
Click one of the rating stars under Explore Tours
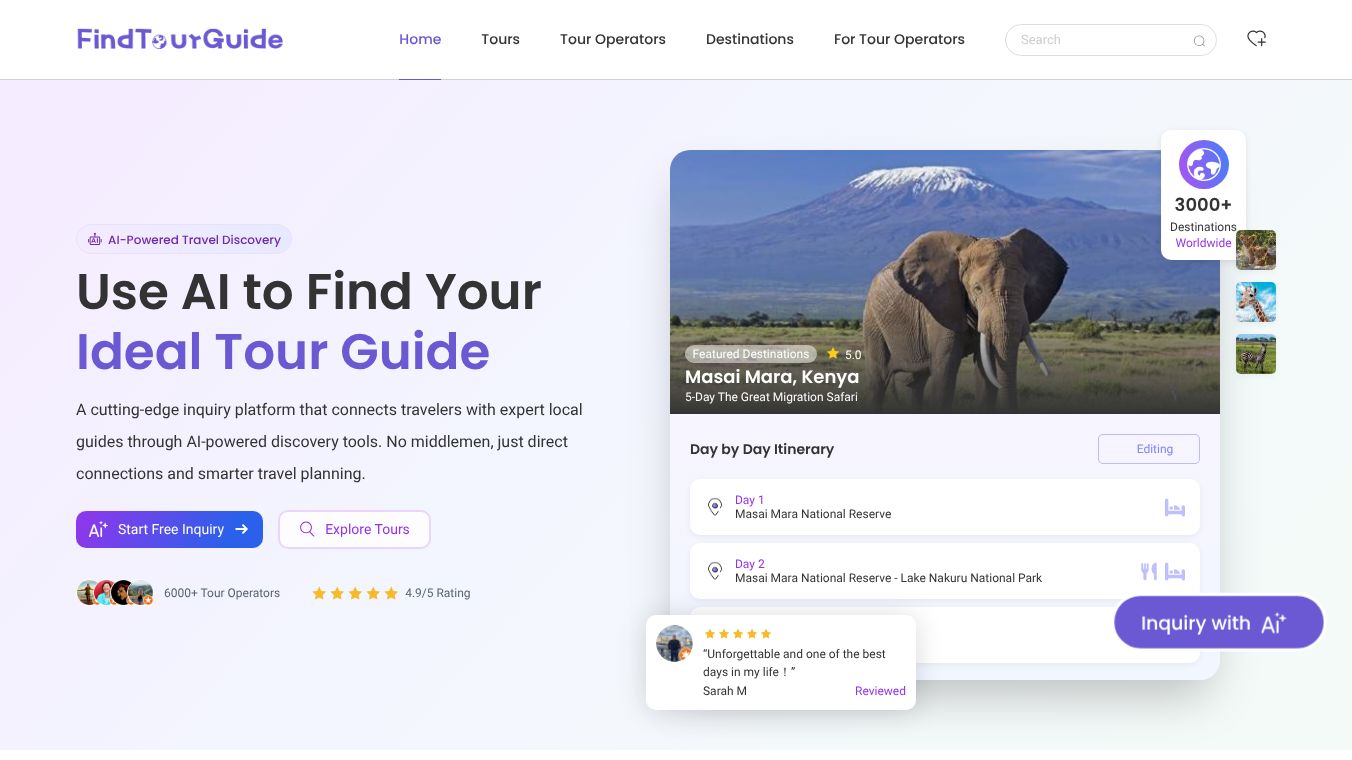click(355, 593)
